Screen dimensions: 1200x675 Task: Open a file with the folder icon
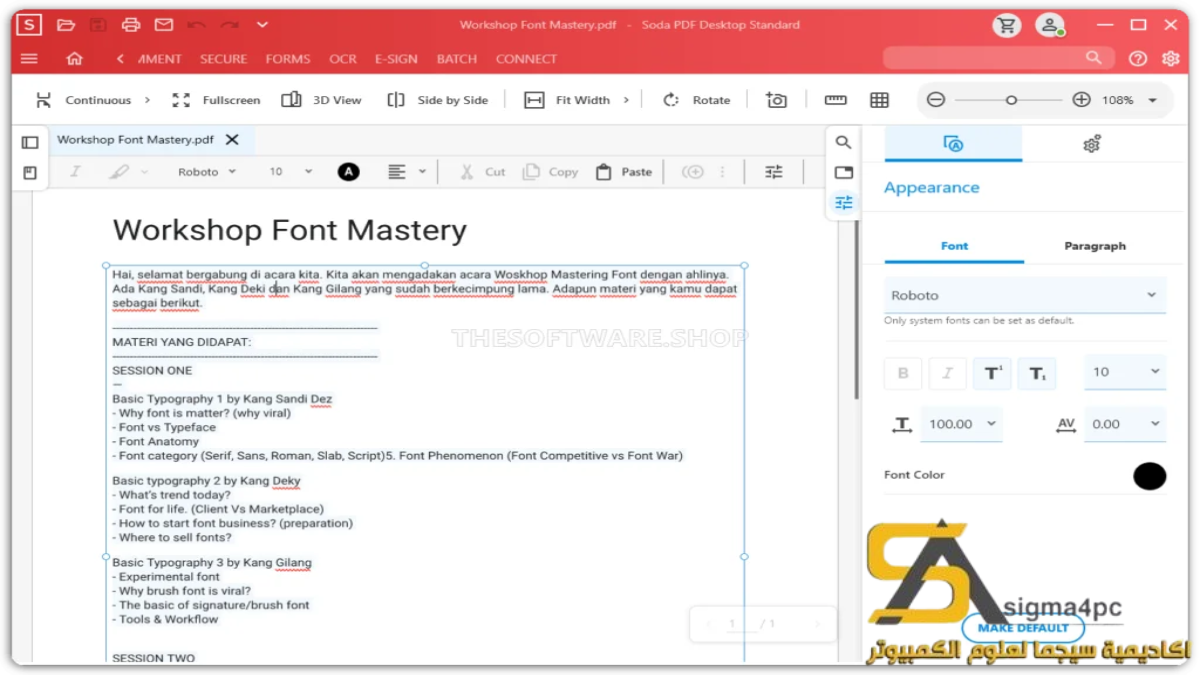(x=66, y=24)
